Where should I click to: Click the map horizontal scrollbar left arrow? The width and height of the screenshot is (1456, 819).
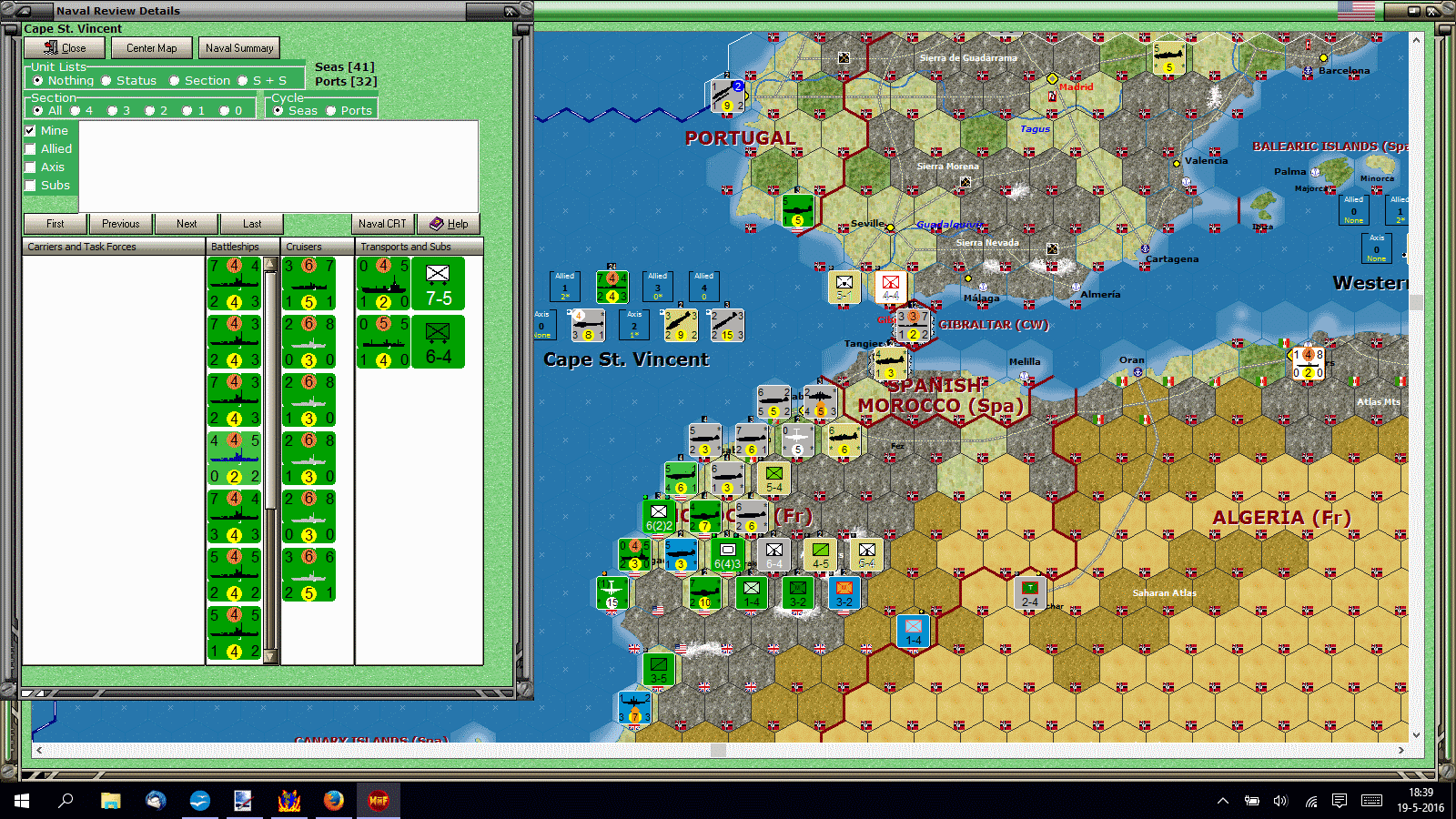(x=38, y=751)
